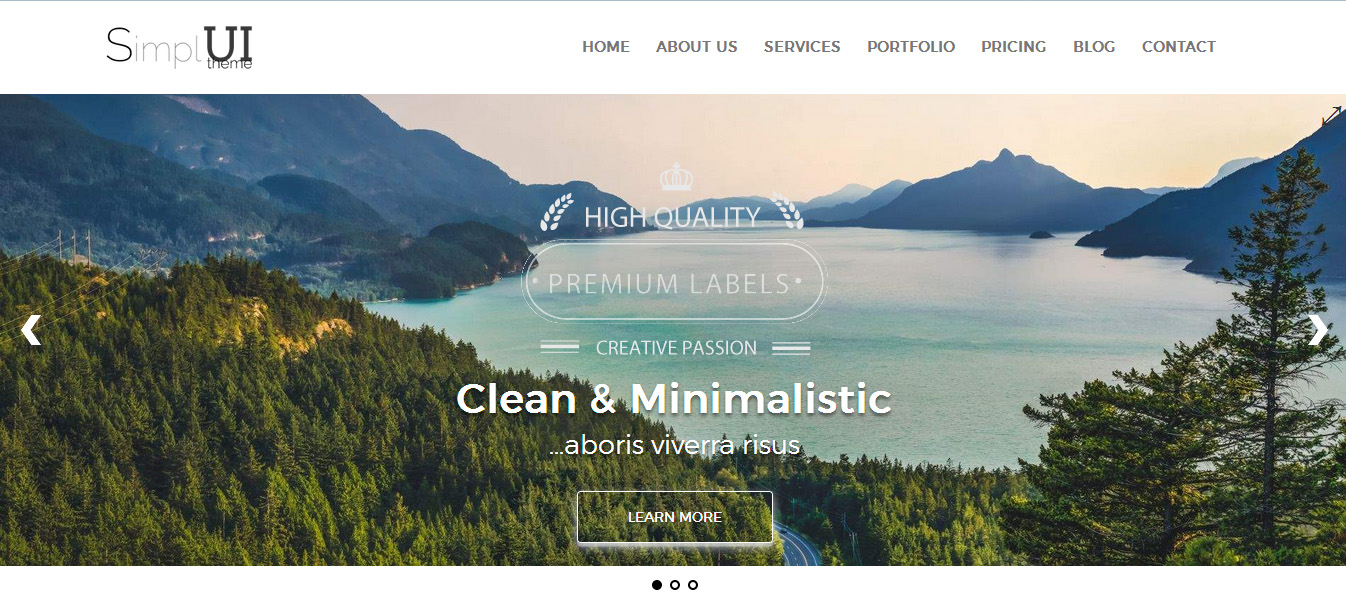Select the third slider dot
The width and height of the screenshot is (1346, 608).
pos(693,585)
